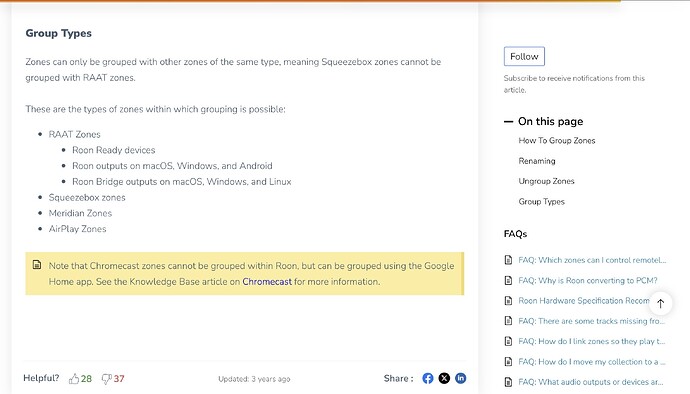
Task: Open FAQ: How do I move my collection
Action: pyautogui.click(x=592, y=361)
